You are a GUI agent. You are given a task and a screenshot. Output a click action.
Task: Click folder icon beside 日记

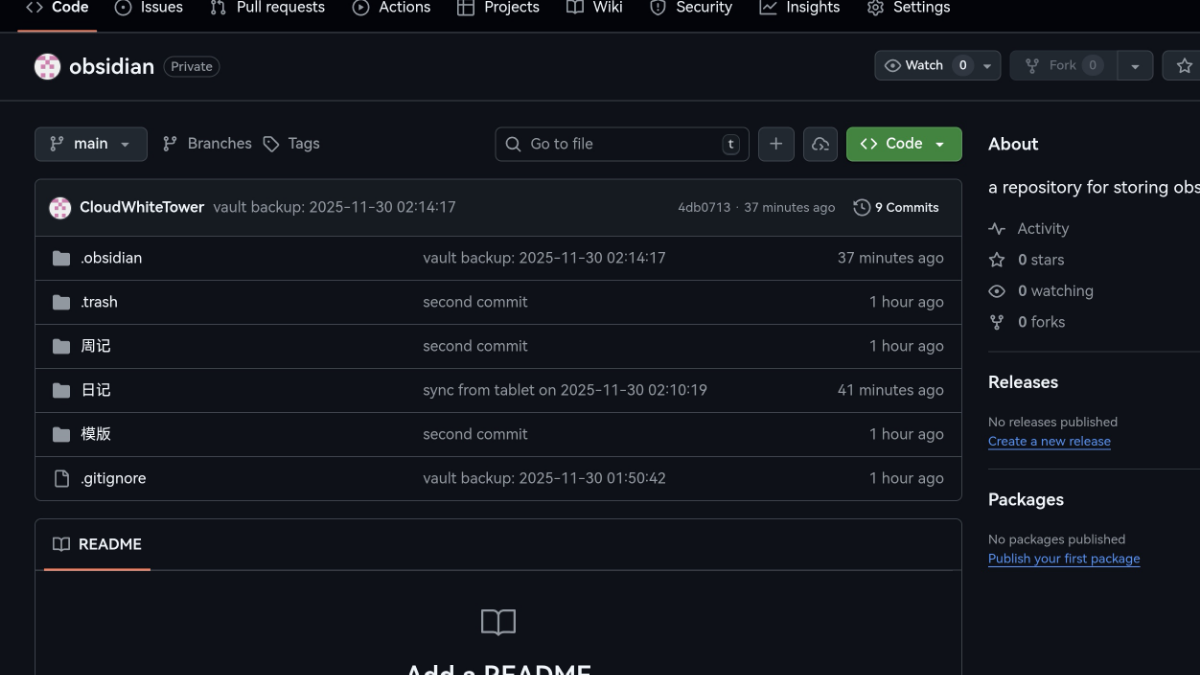click(x=61, y=390)
